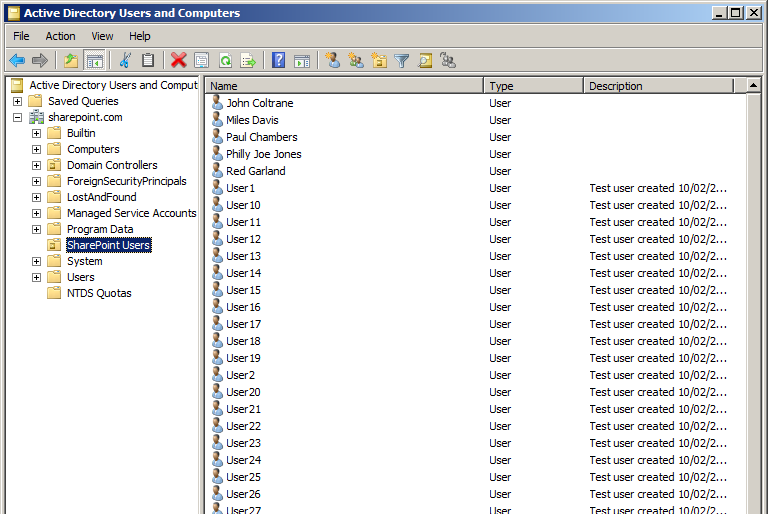Select the Paul Chambers user row
Viewport: 768px width, 514px height.
click(262, 137)
